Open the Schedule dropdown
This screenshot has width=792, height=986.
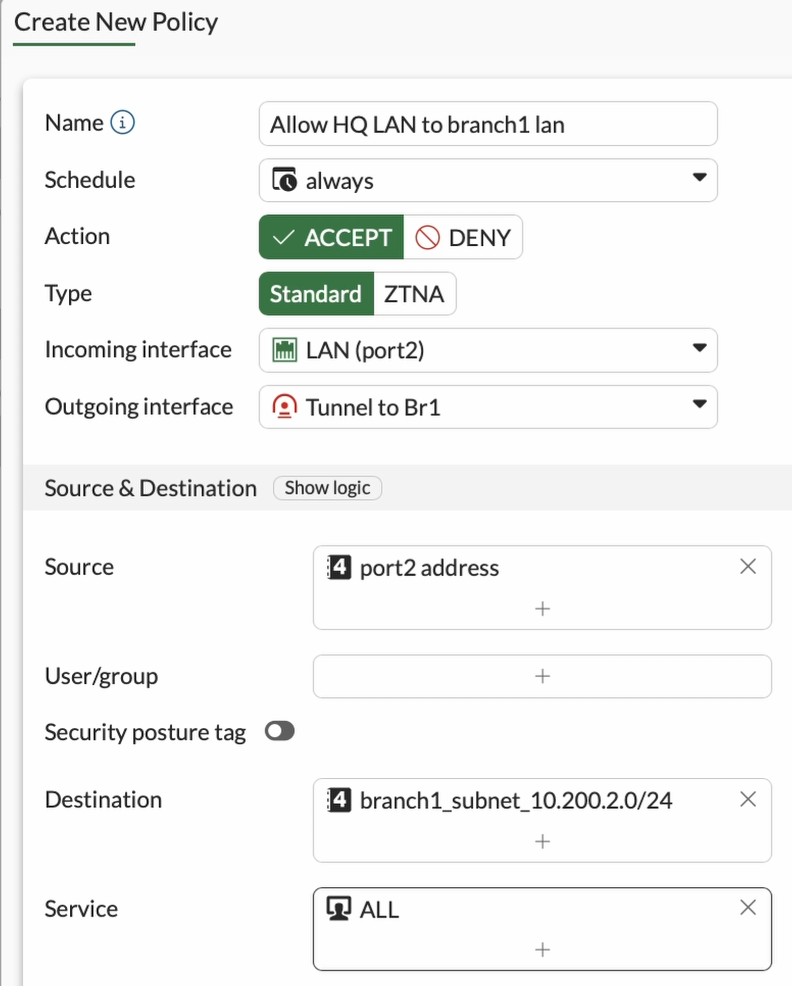point(488,181)
